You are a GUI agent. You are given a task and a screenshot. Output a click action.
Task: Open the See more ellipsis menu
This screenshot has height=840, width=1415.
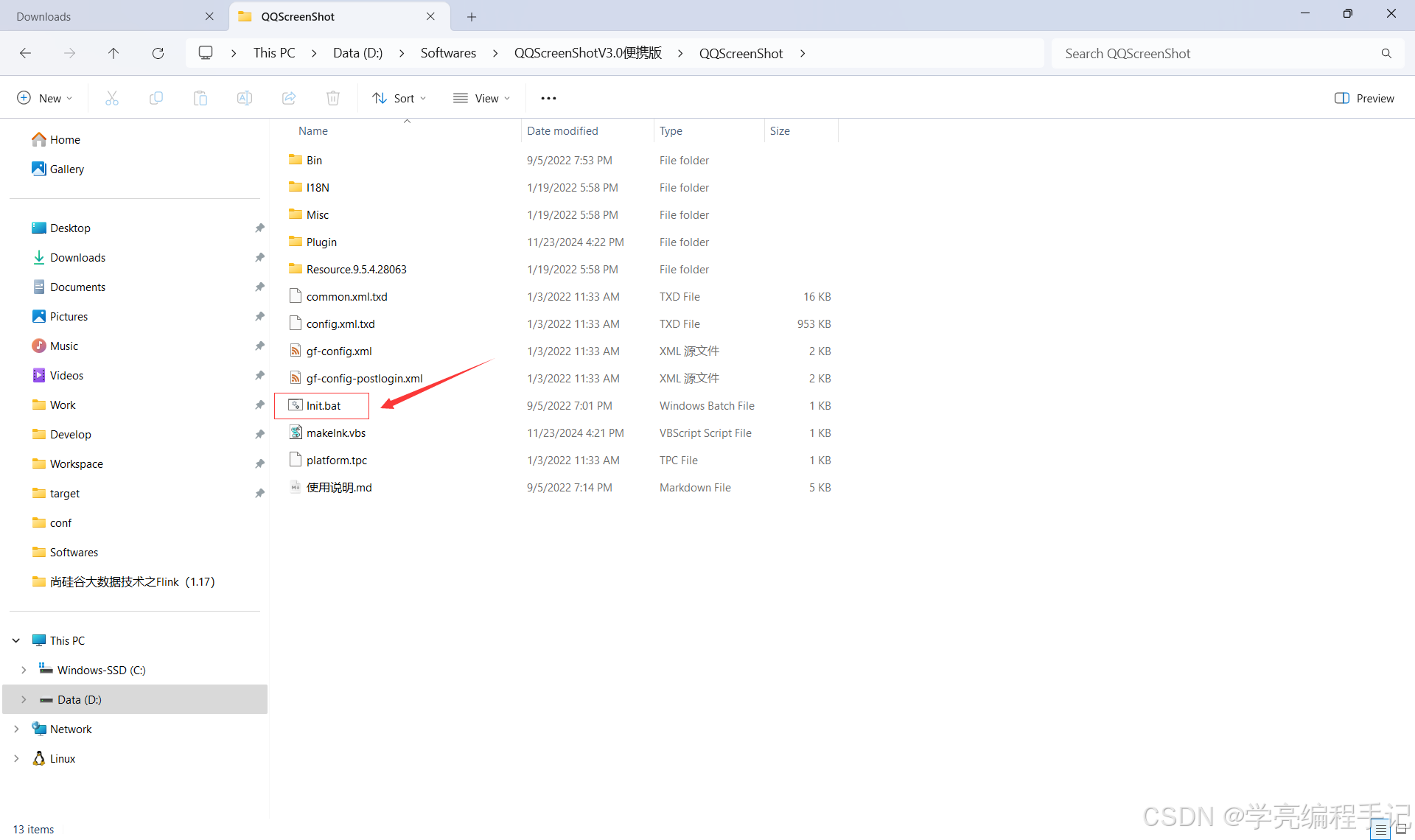(x=548, y=98)
